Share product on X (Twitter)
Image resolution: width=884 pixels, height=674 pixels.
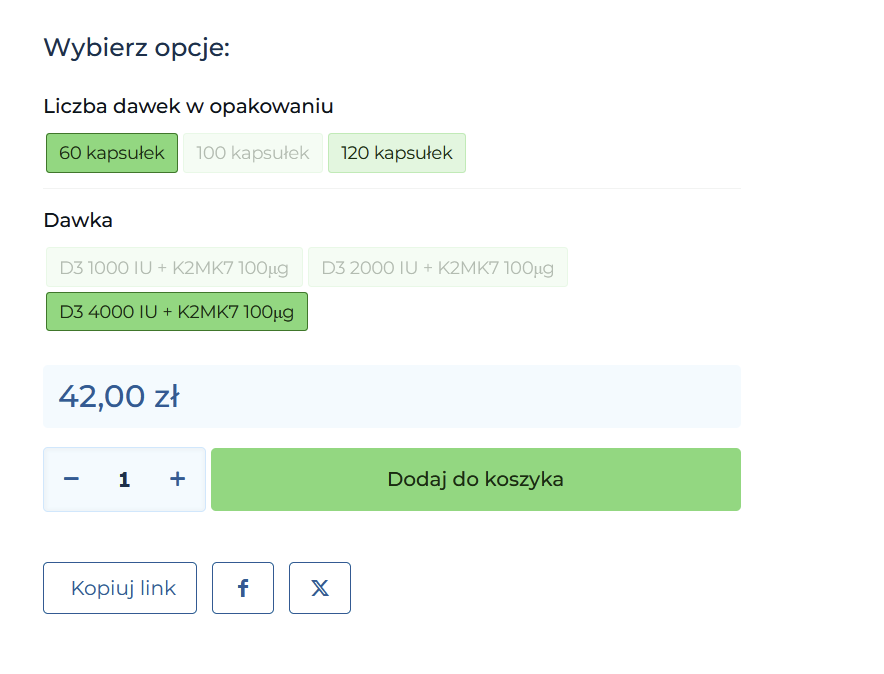(320, 588)
